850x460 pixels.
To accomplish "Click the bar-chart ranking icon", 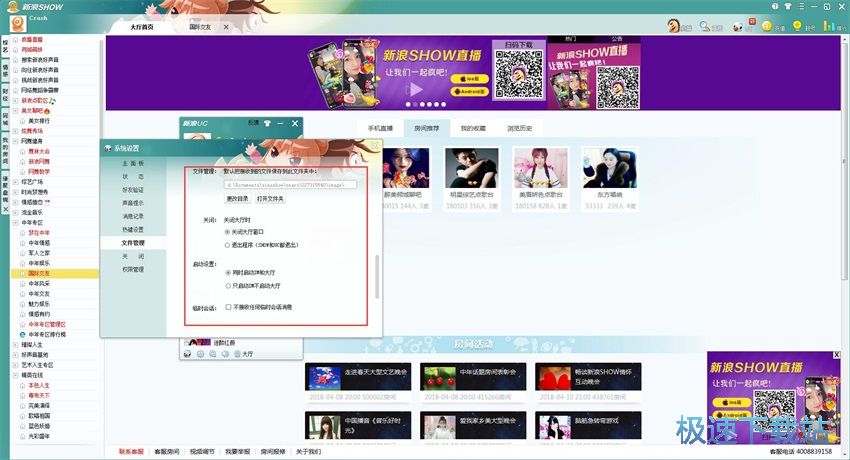I will (829, 25).
